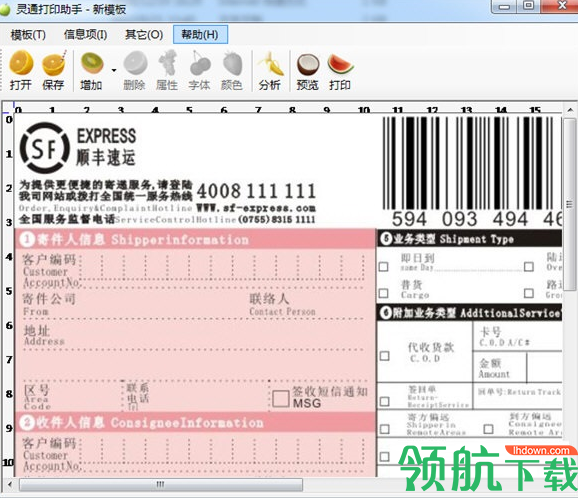The image size is (578, 498).
Task: Click the 增加 (Add) kiwi icon
Action: (92, 63)
